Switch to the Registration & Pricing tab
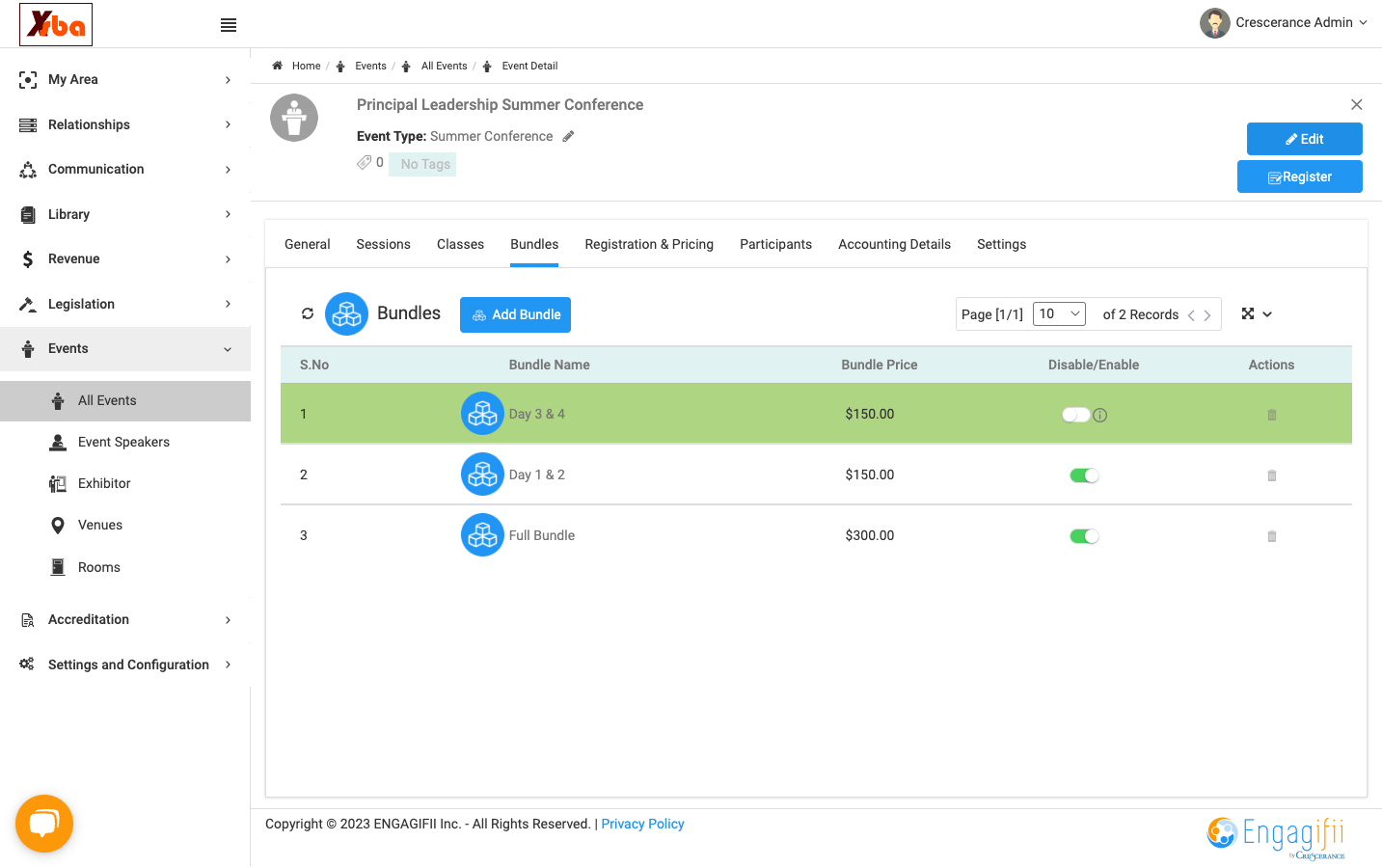 (649, 244)
